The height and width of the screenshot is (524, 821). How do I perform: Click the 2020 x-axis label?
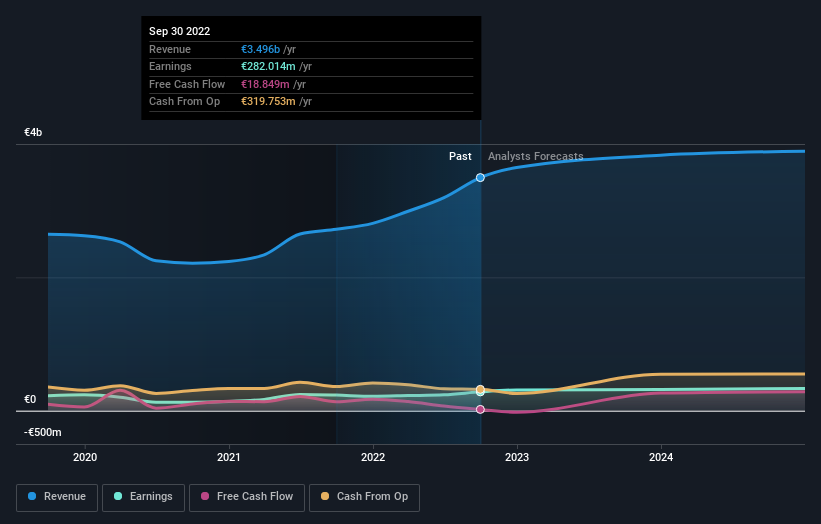coord(85,457)
